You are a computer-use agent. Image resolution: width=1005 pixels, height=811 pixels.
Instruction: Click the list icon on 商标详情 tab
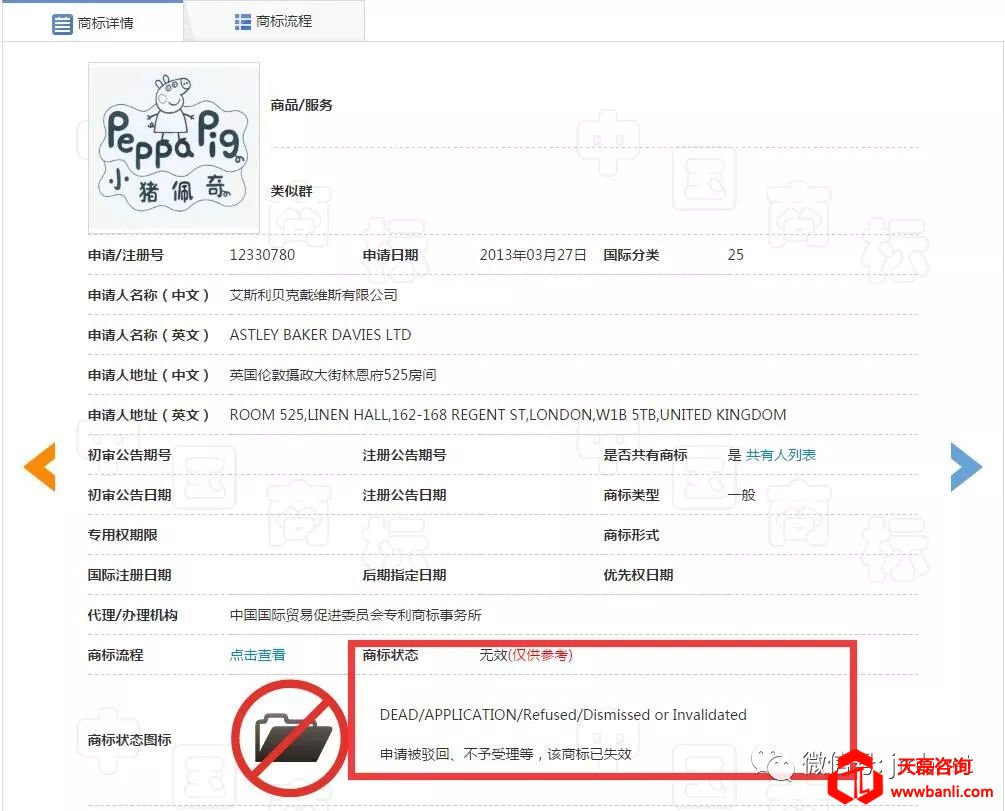pyautogui.click(x=62, y=23)
